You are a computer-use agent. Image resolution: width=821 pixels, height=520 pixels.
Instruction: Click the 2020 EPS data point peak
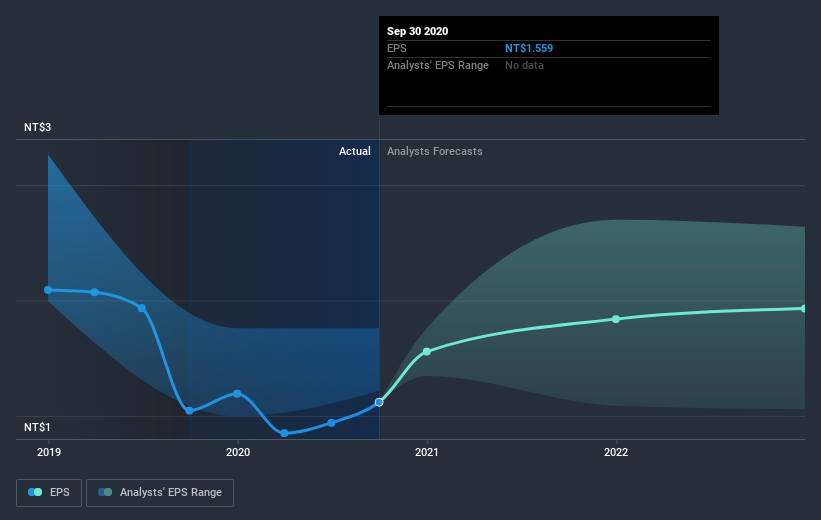pos(237,393)
